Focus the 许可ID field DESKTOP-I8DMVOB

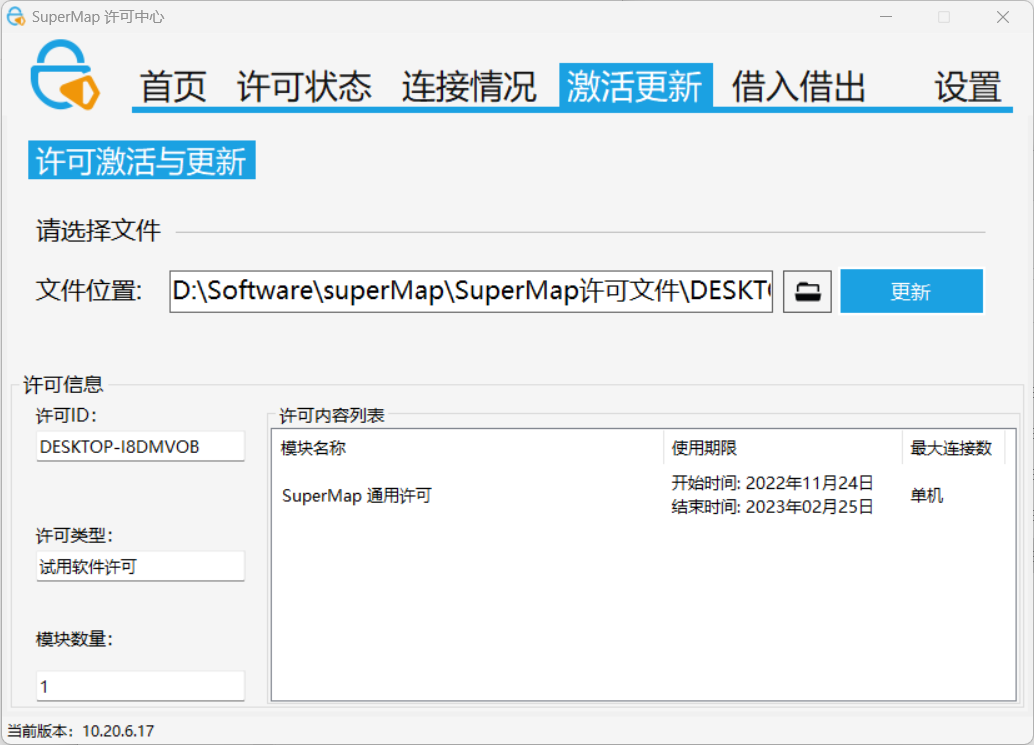pyautogui.click(x=140, y=446)
